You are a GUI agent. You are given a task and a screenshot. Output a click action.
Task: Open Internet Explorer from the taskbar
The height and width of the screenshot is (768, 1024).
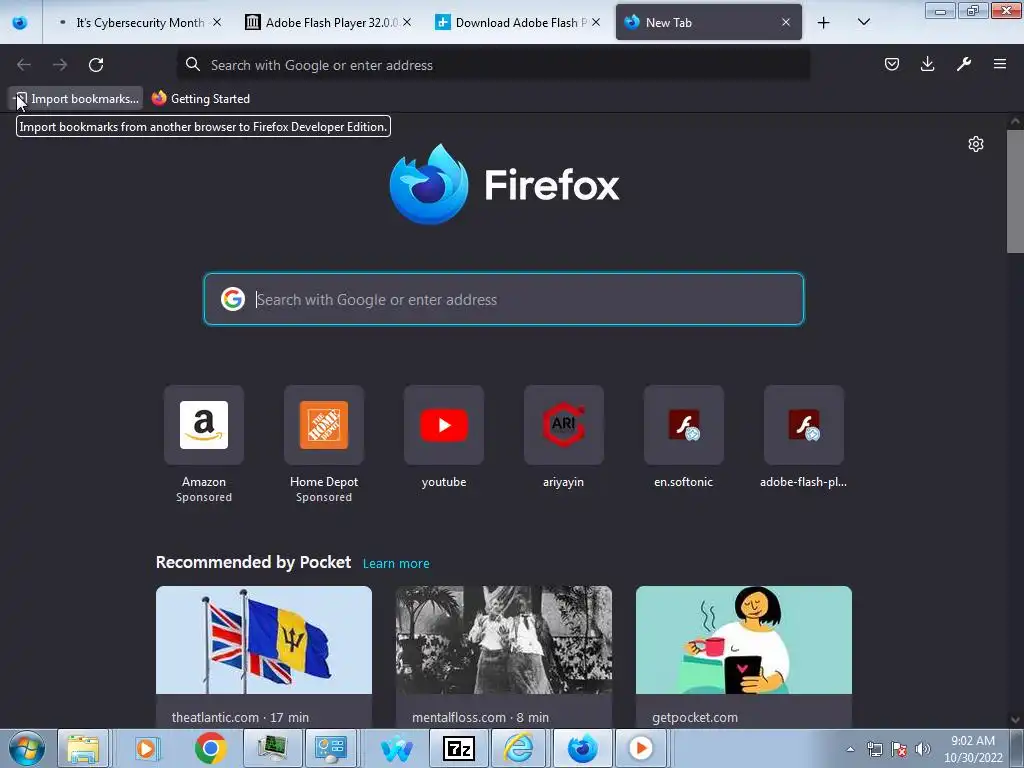(519, 748)
